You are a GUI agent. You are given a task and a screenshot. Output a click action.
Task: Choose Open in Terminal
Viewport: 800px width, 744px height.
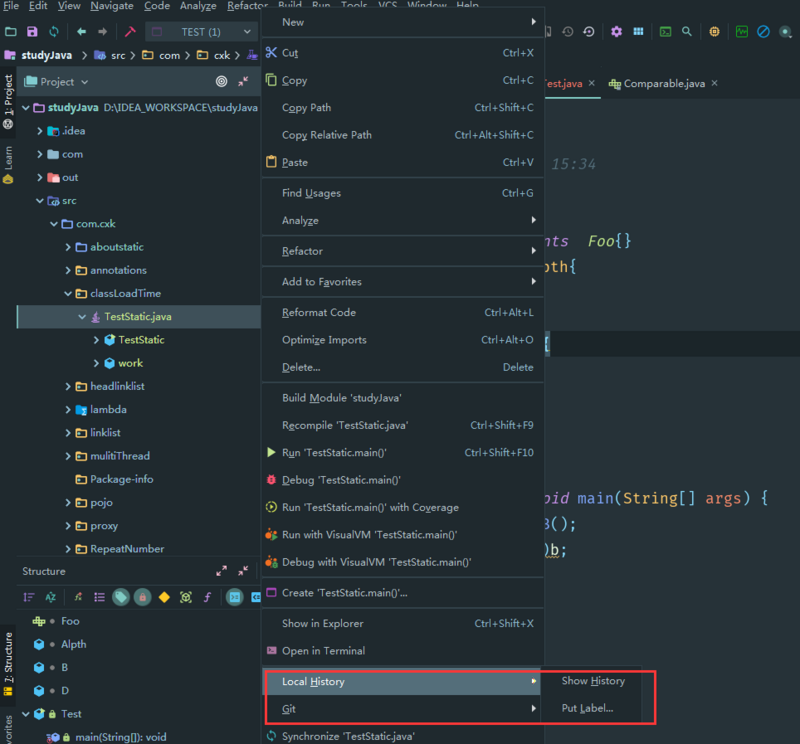402,651
